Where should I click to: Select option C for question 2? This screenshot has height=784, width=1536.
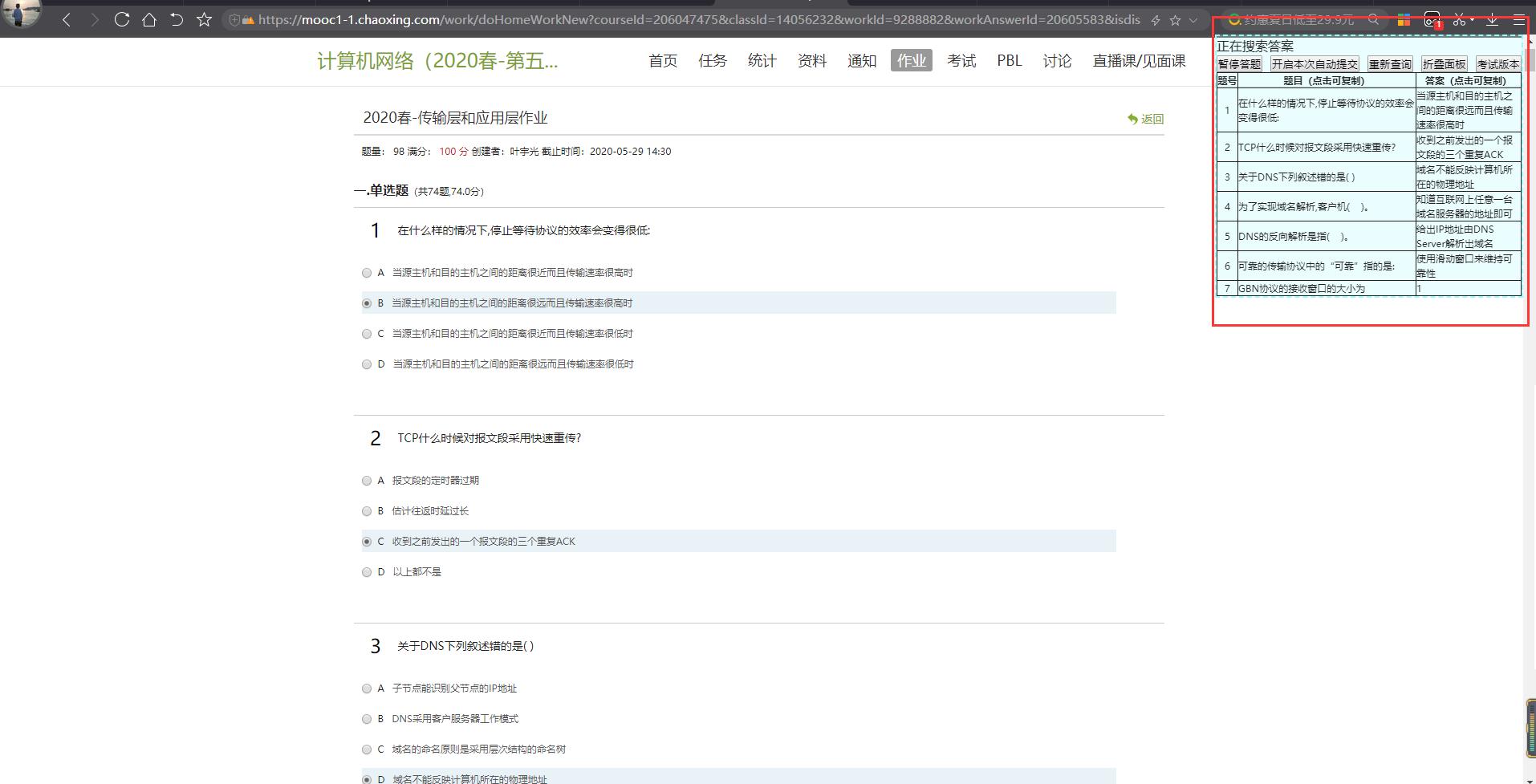coord(367,542)
